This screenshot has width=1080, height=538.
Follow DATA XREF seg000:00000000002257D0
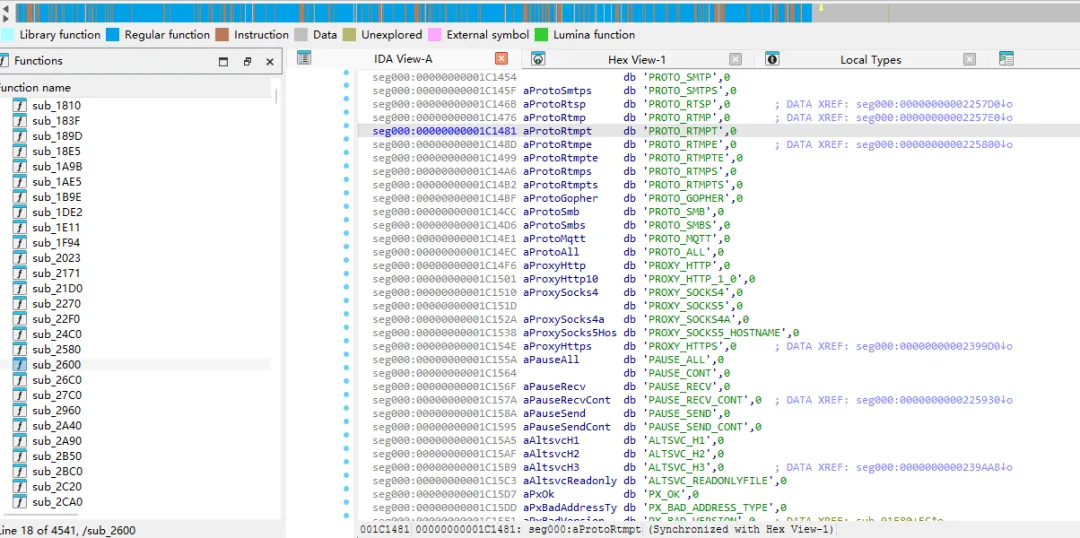pyautogui.click(x=935, y=104)
